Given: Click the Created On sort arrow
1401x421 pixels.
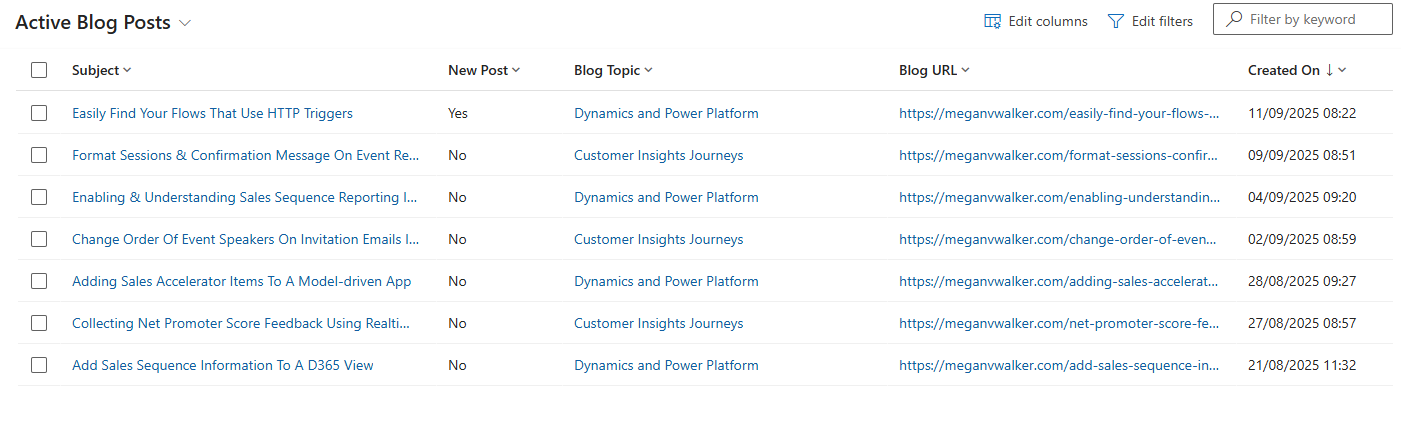Looking at the screenshot, I should 1329,70.
